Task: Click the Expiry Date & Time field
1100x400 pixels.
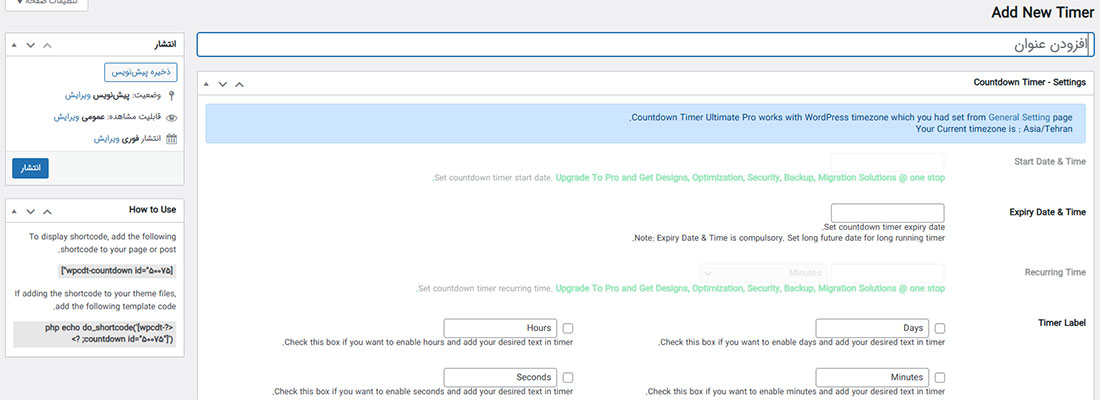Action: [x=887, y=212]
